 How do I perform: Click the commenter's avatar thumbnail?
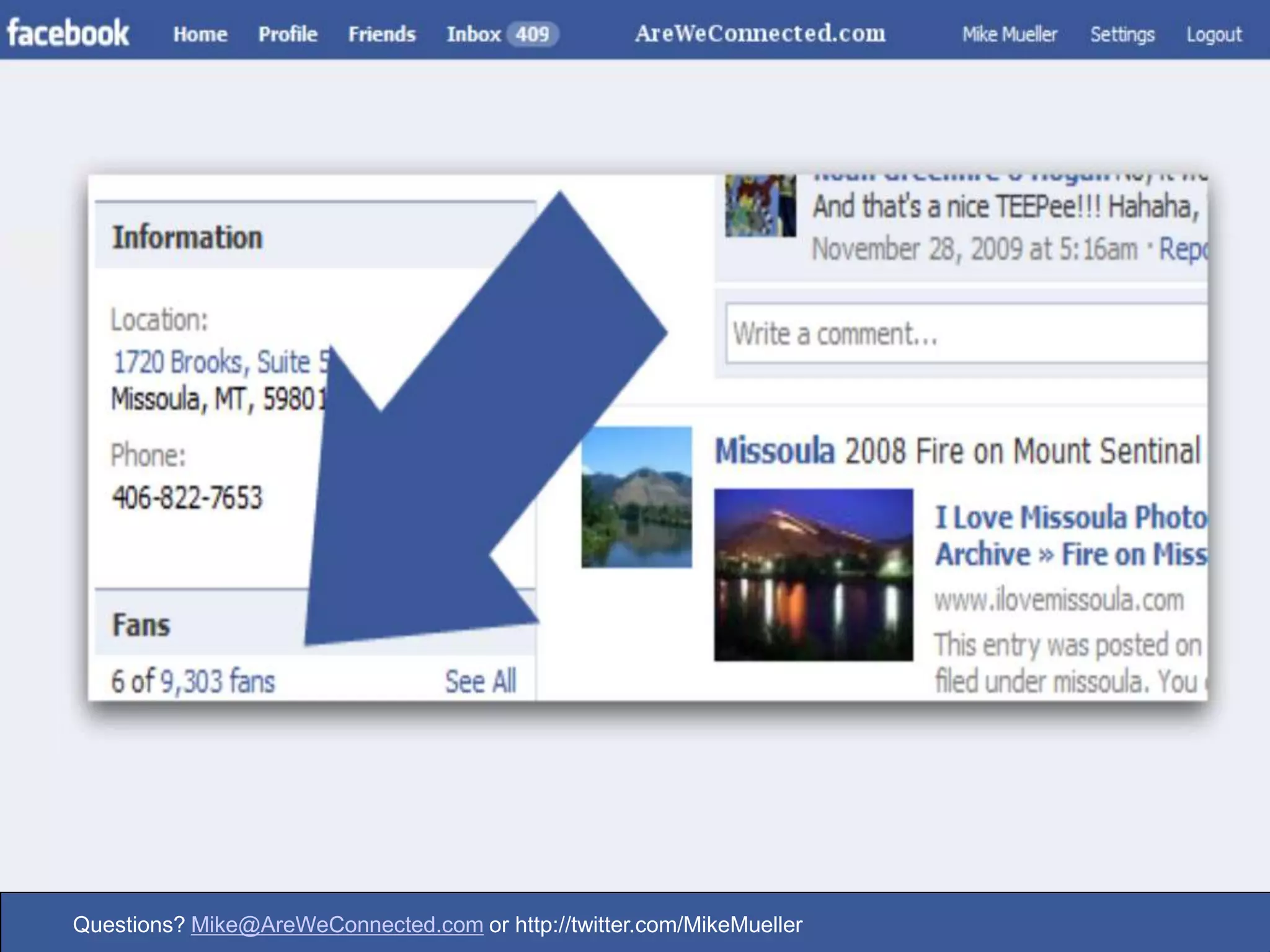coord(760,206)
